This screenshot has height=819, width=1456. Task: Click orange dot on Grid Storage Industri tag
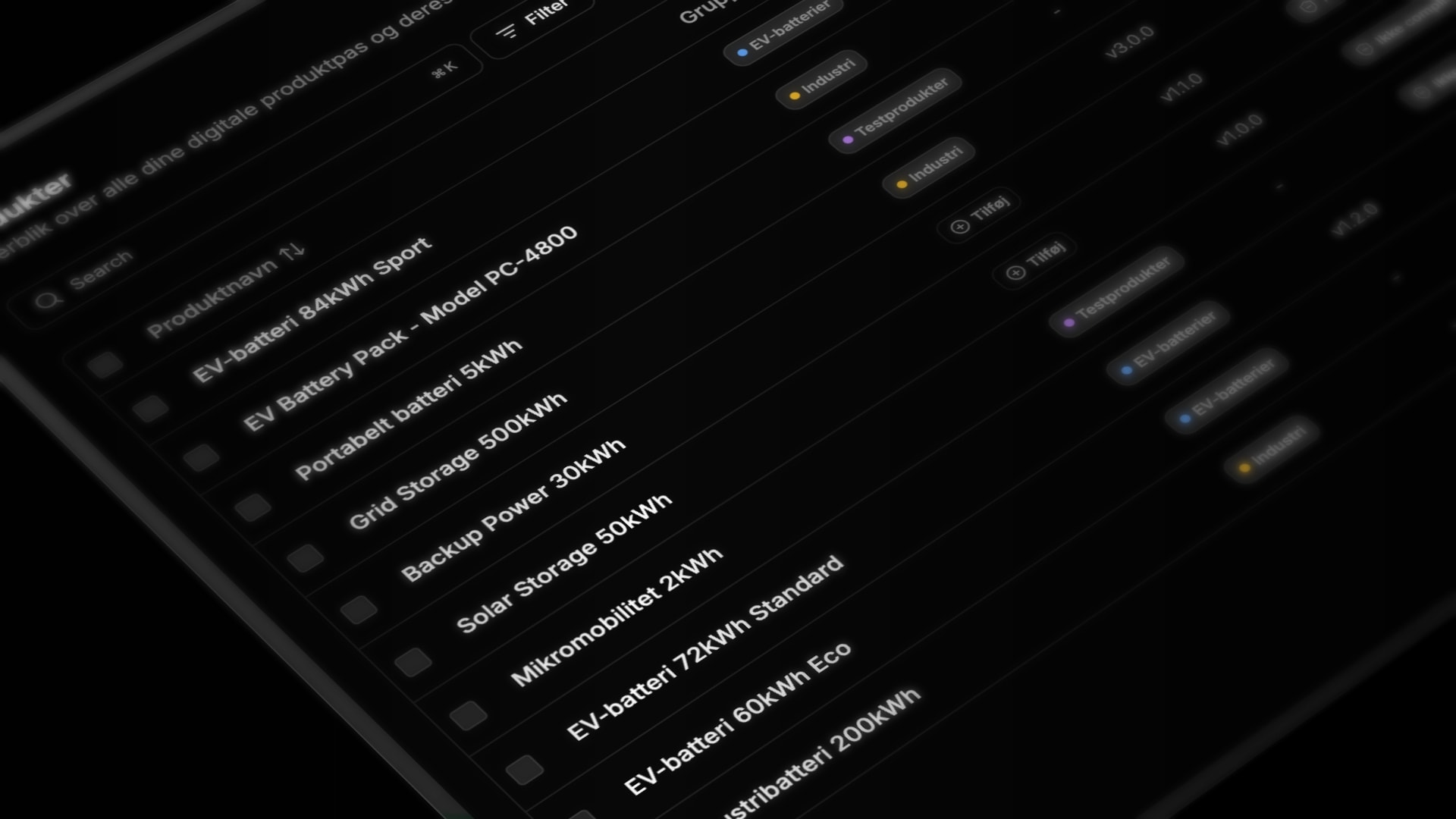[x=902, y=184]
